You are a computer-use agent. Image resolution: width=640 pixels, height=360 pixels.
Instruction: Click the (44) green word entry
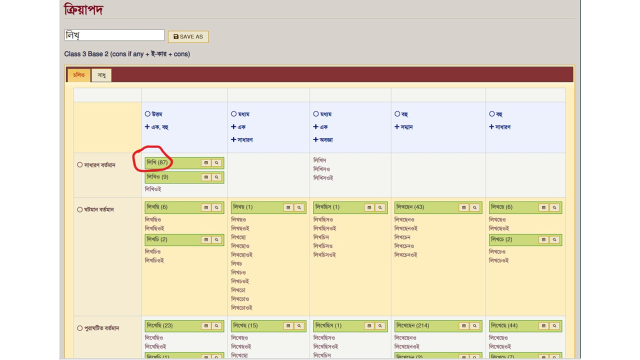pos(525,326)
